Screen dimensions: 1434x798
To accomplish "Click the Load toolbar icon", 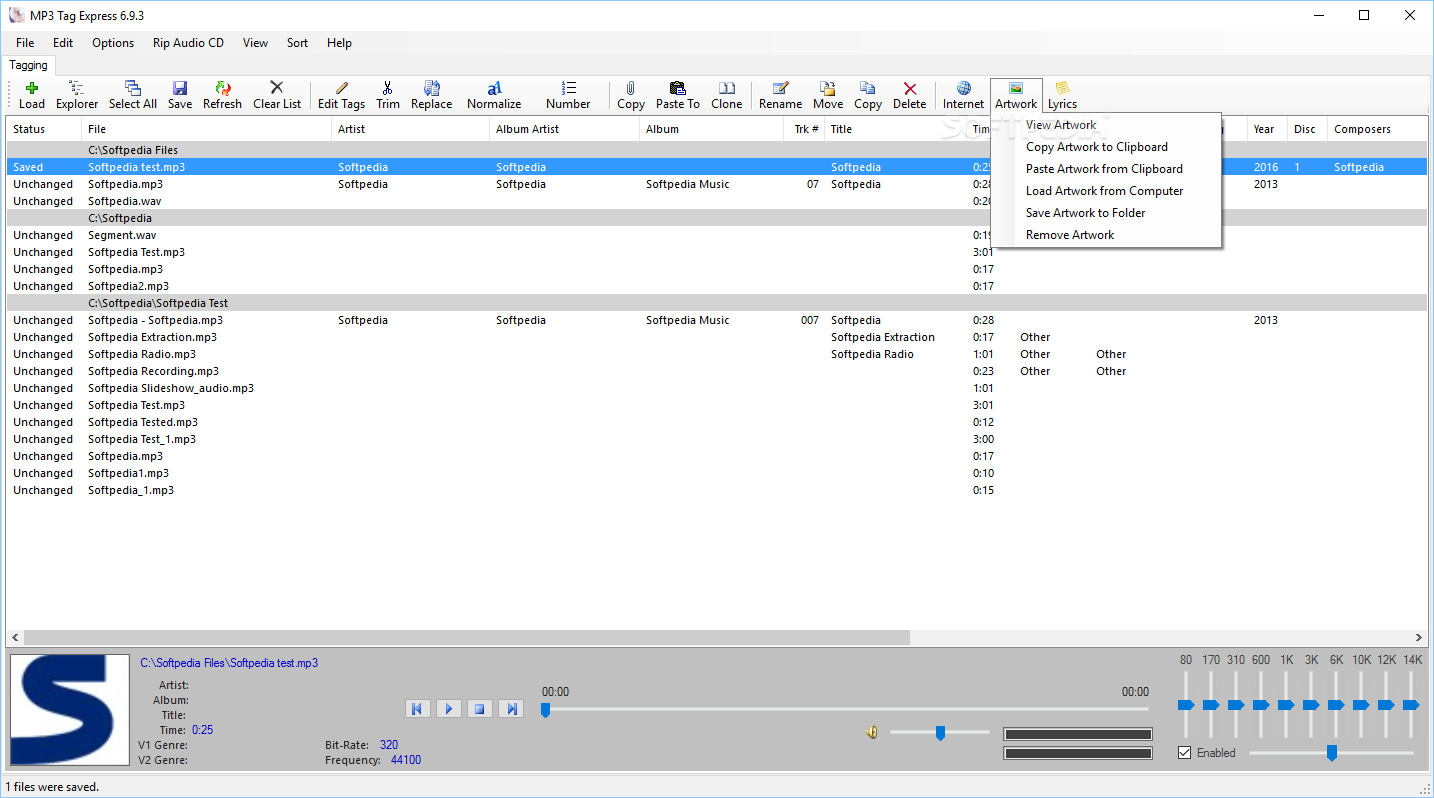I will pyautogui.click(x=32, y=95).
